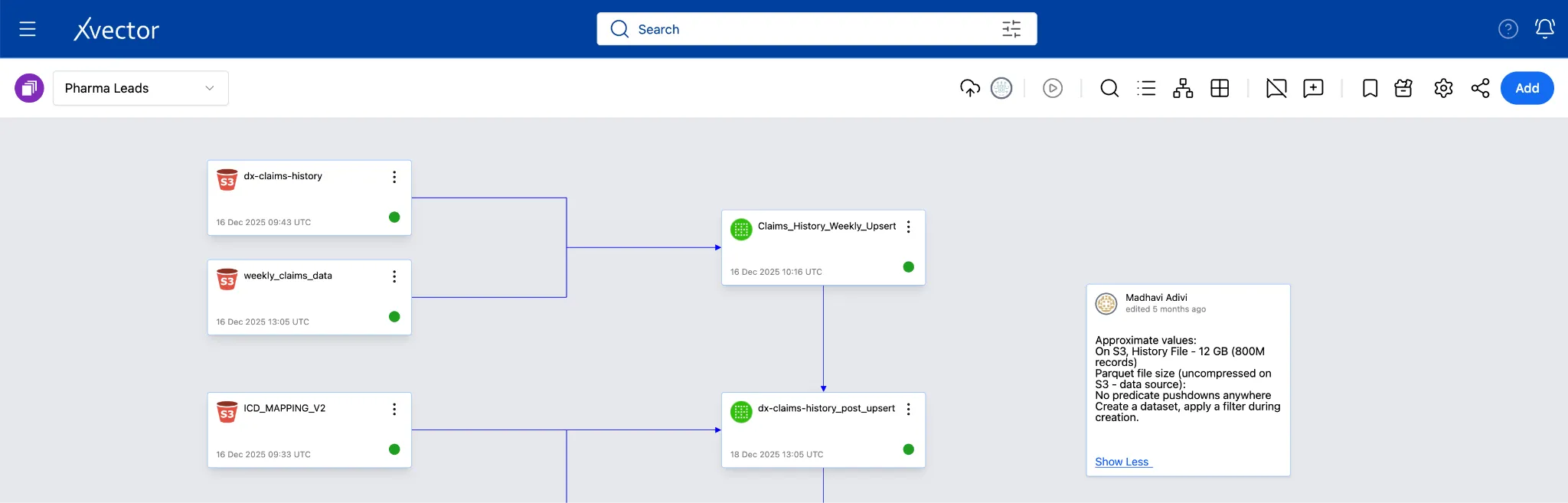The height and width of the screenshot is (503, 1568).
Task: Click into the Search field
Action: point(816,29)
